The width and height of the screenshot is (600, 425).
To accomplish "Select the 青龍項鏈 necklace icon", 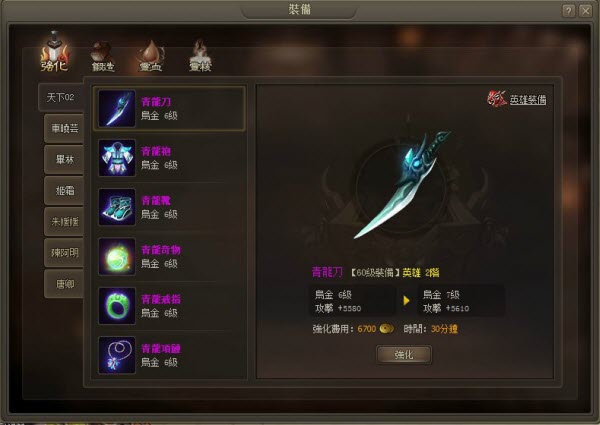I will (117, 355).
